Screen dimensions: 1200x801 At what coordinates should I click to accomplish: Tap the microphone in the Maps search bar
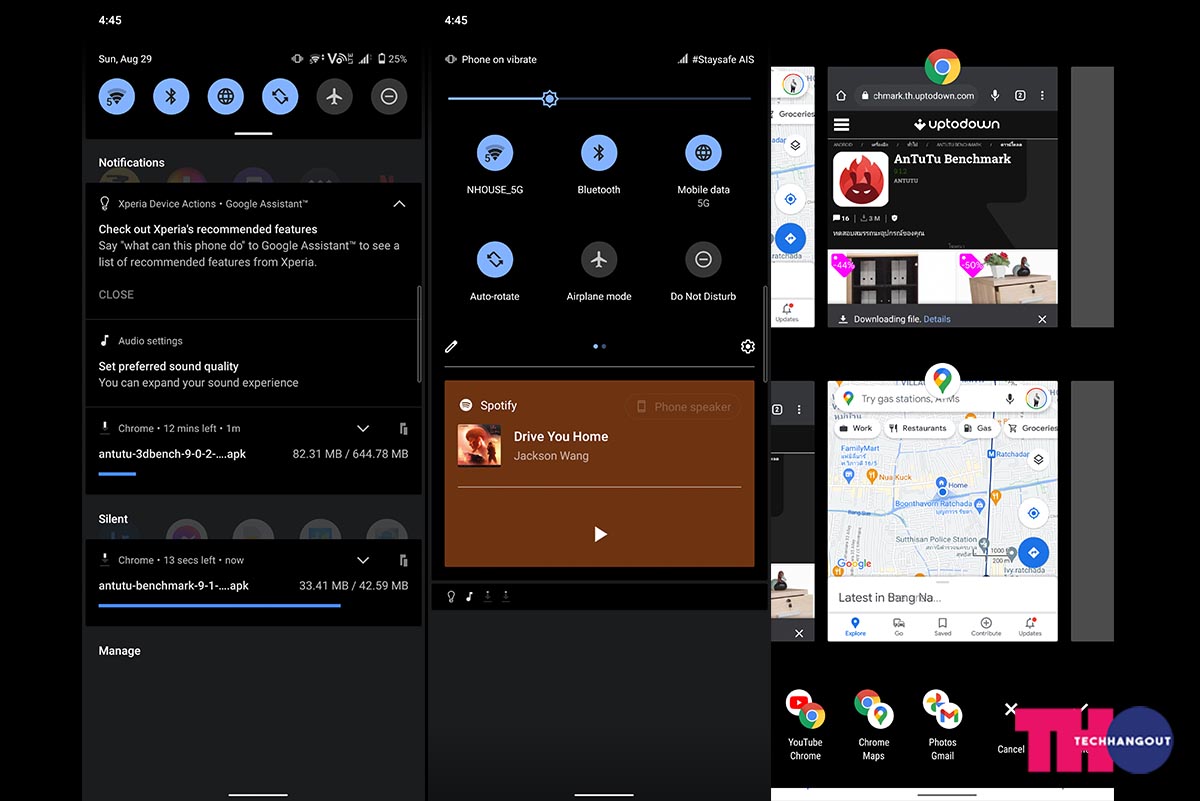[1010, 398]
